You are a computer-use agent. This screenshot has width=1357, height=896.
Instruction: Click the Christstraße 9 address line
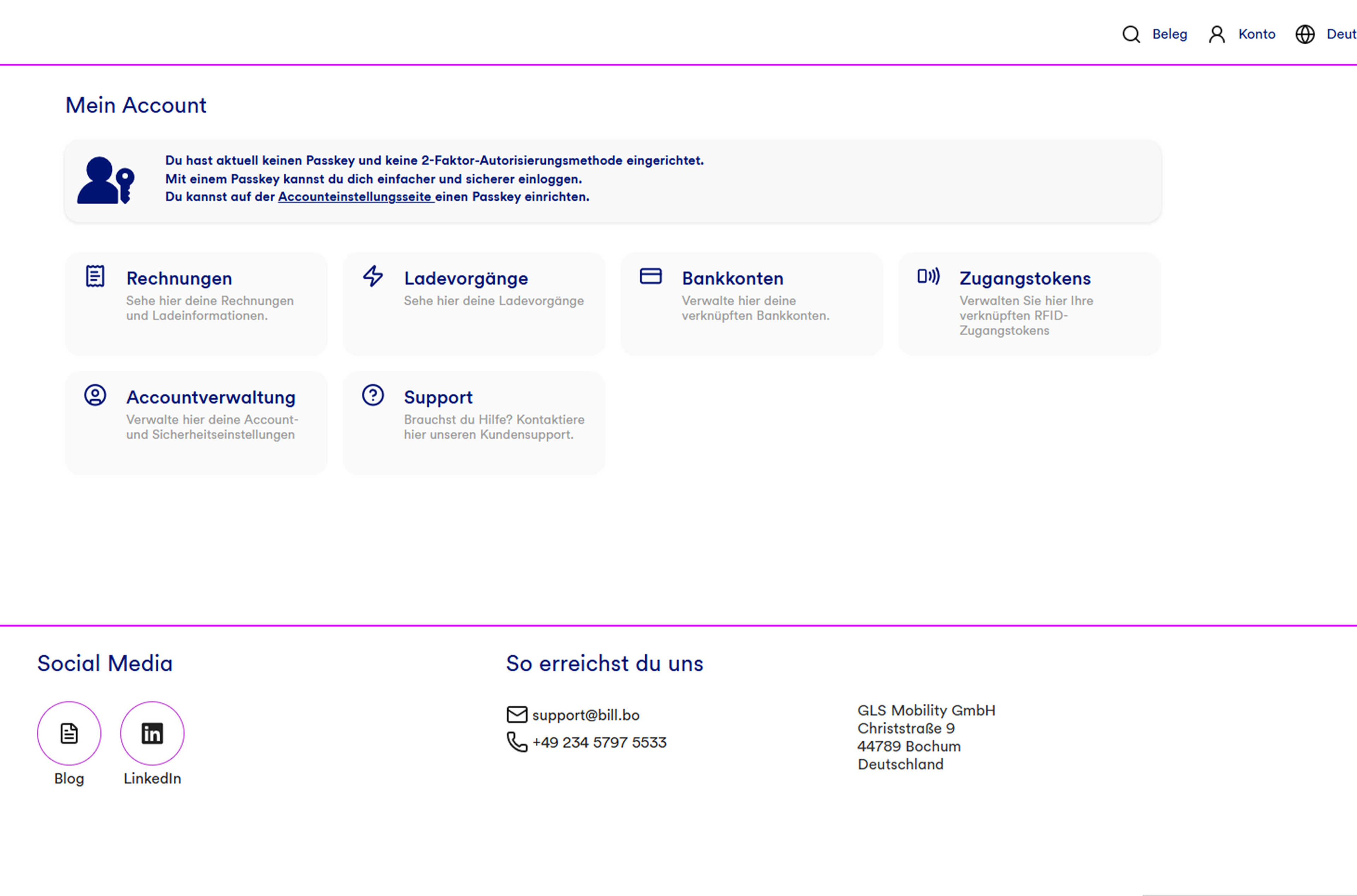(906, 728)
